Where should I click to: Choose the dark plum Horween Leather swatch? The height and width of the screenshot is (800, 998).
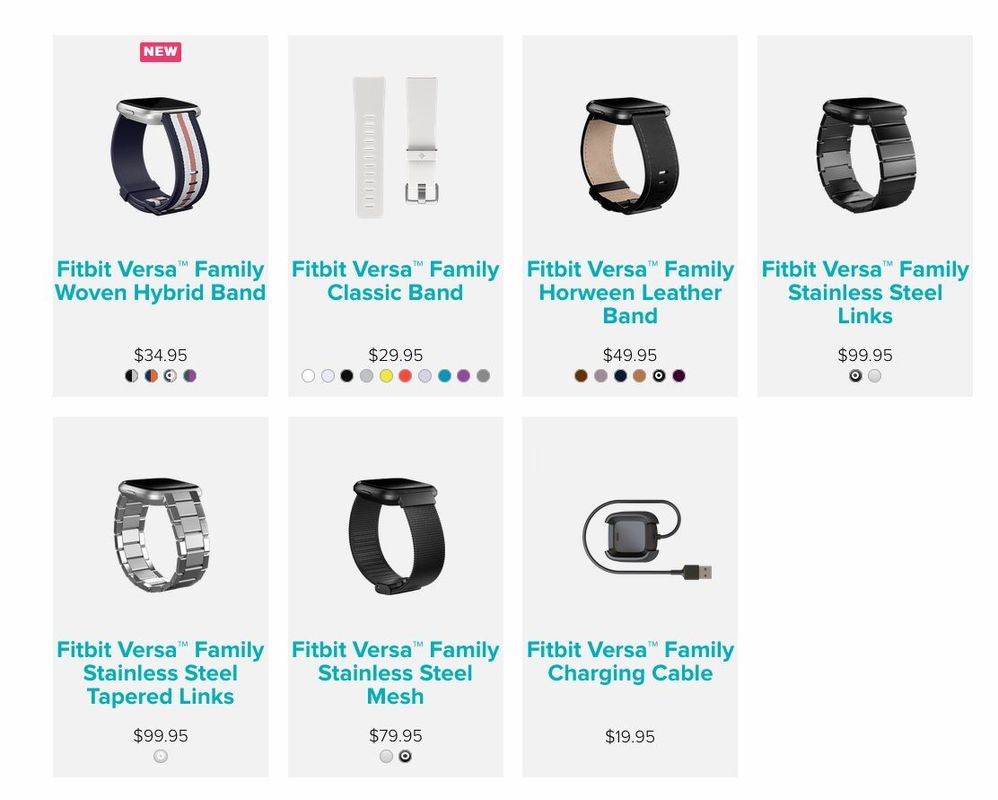[679, 376]
